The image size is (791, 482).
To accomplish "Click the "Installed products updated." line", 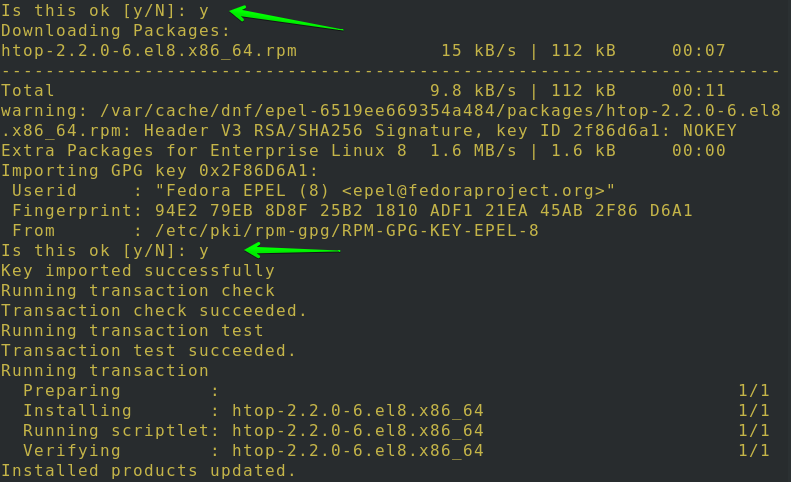I will pos(148,470).
